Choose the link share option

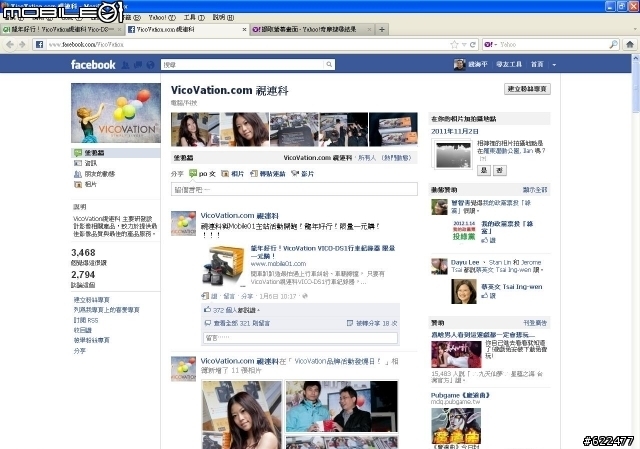pyautogui.click(x=268, y=173)
